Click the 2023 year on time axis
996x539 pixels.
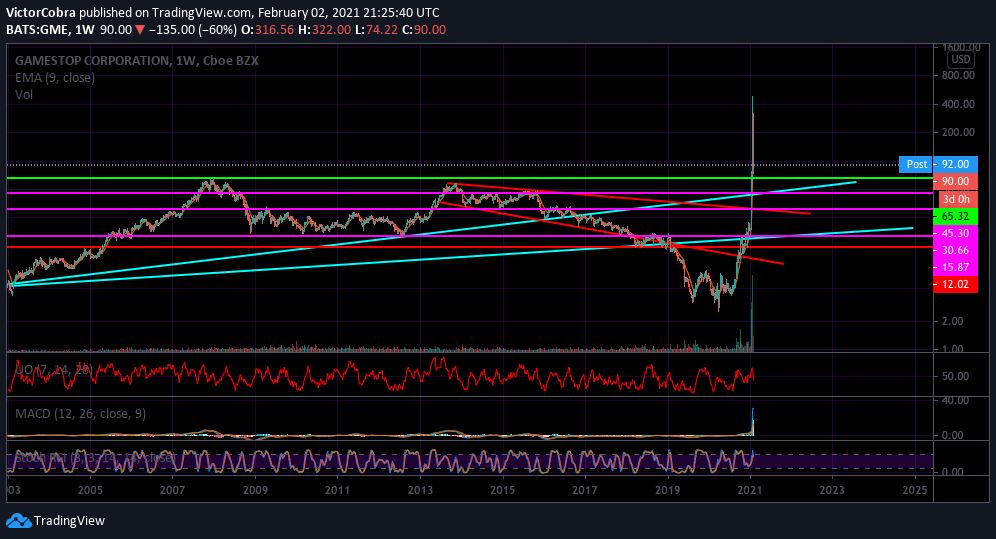pyautogui.click(x=832, y=490)
